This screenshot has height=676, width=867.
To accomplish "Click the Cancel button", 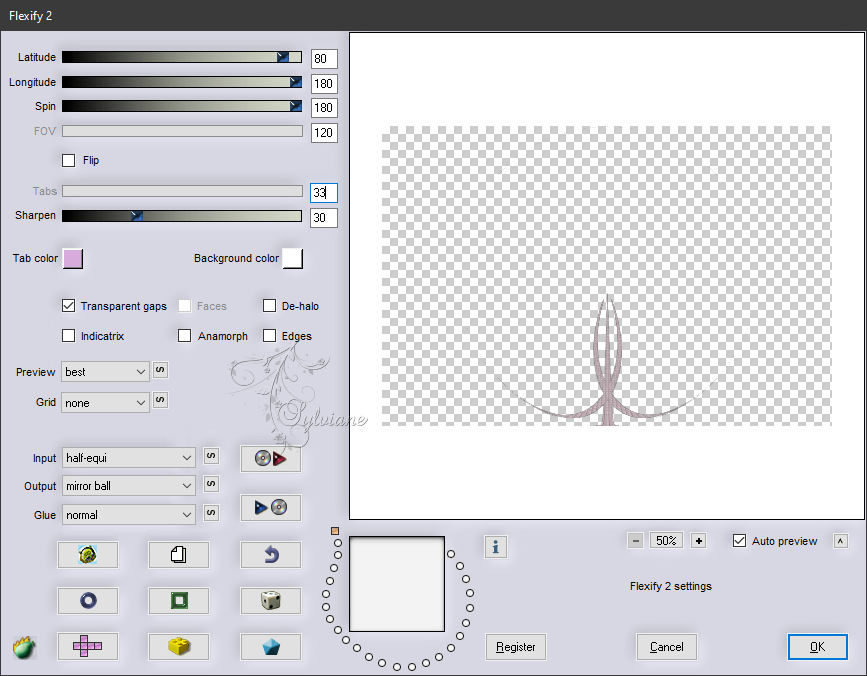I will [666, 647].
